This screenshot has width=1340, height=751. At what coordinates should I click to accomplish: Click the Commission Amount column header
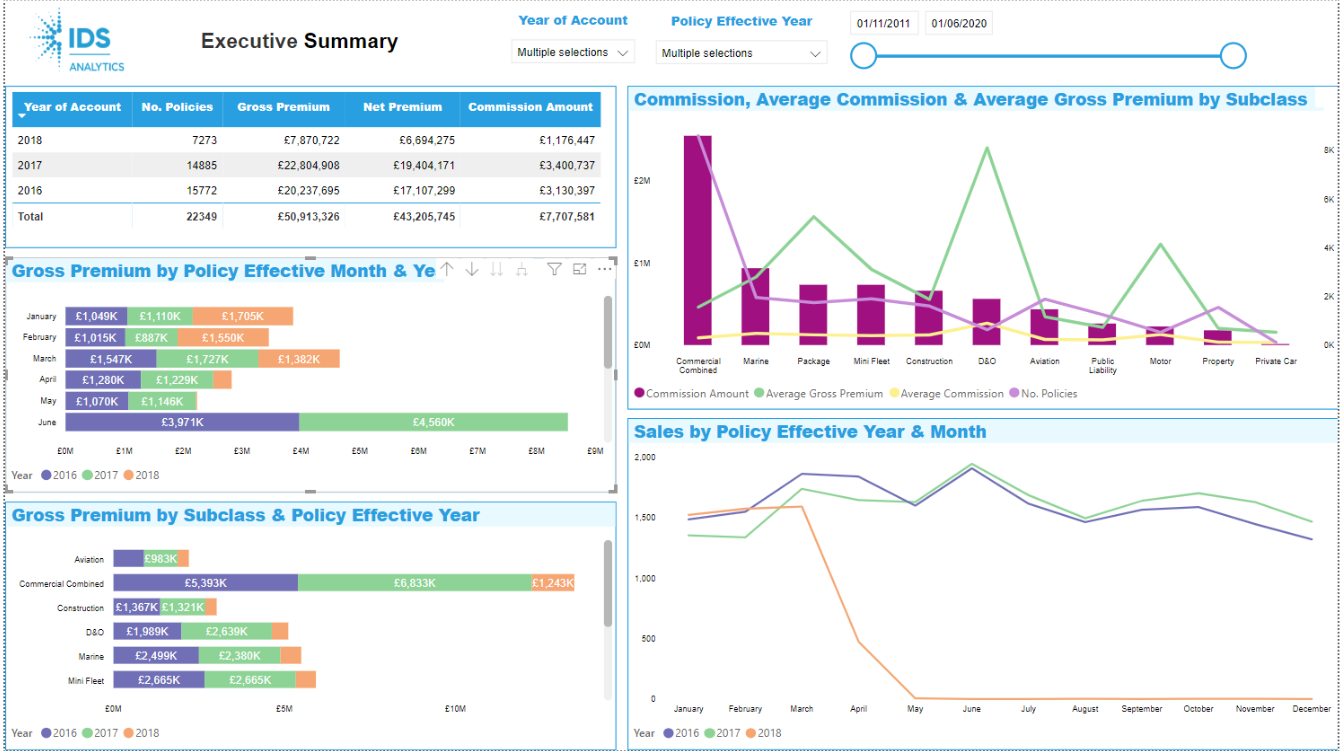tap(530, 108)
